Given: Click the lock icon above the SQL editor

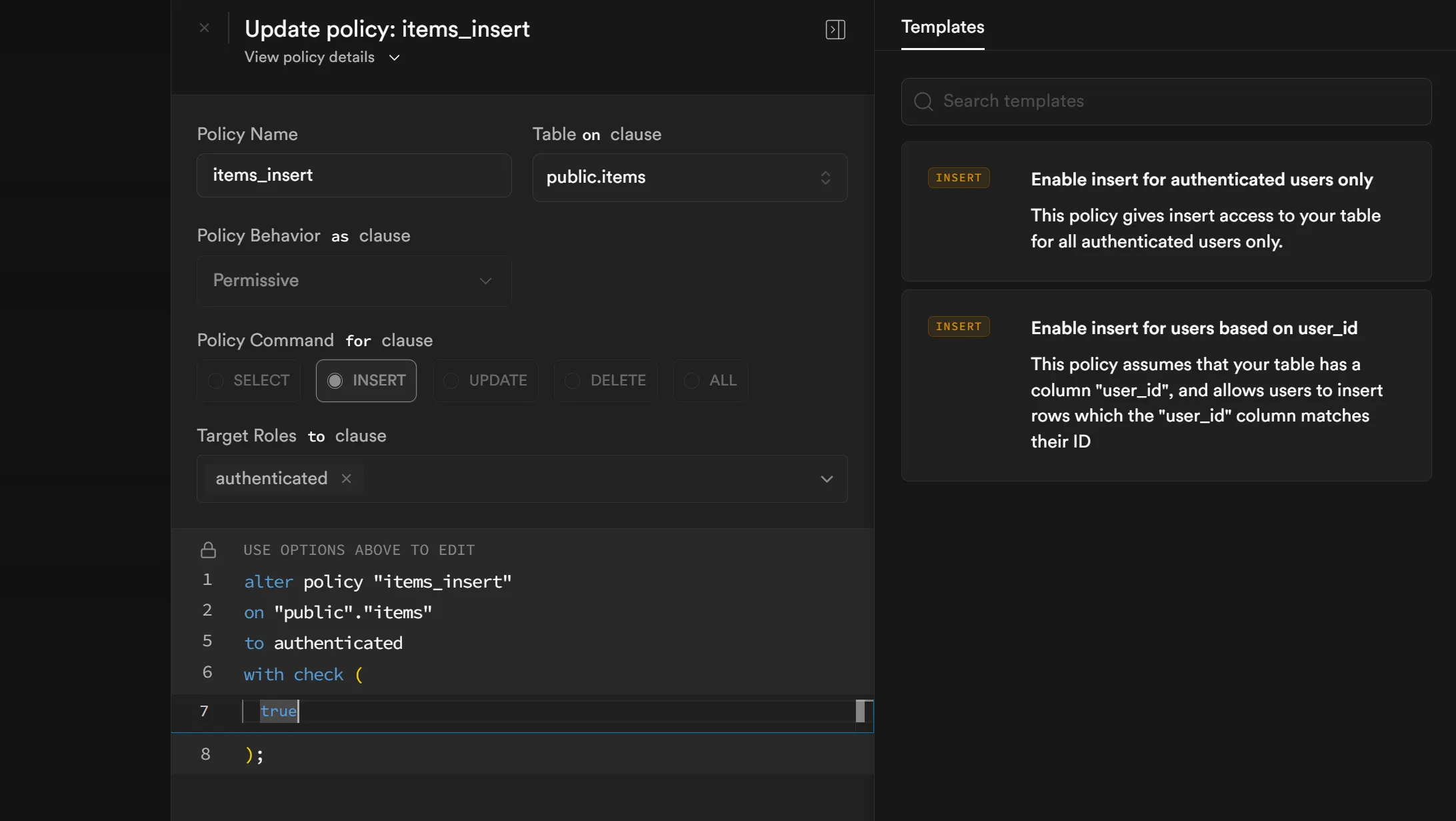Looking at the screenshot, I should pos(208,550).
